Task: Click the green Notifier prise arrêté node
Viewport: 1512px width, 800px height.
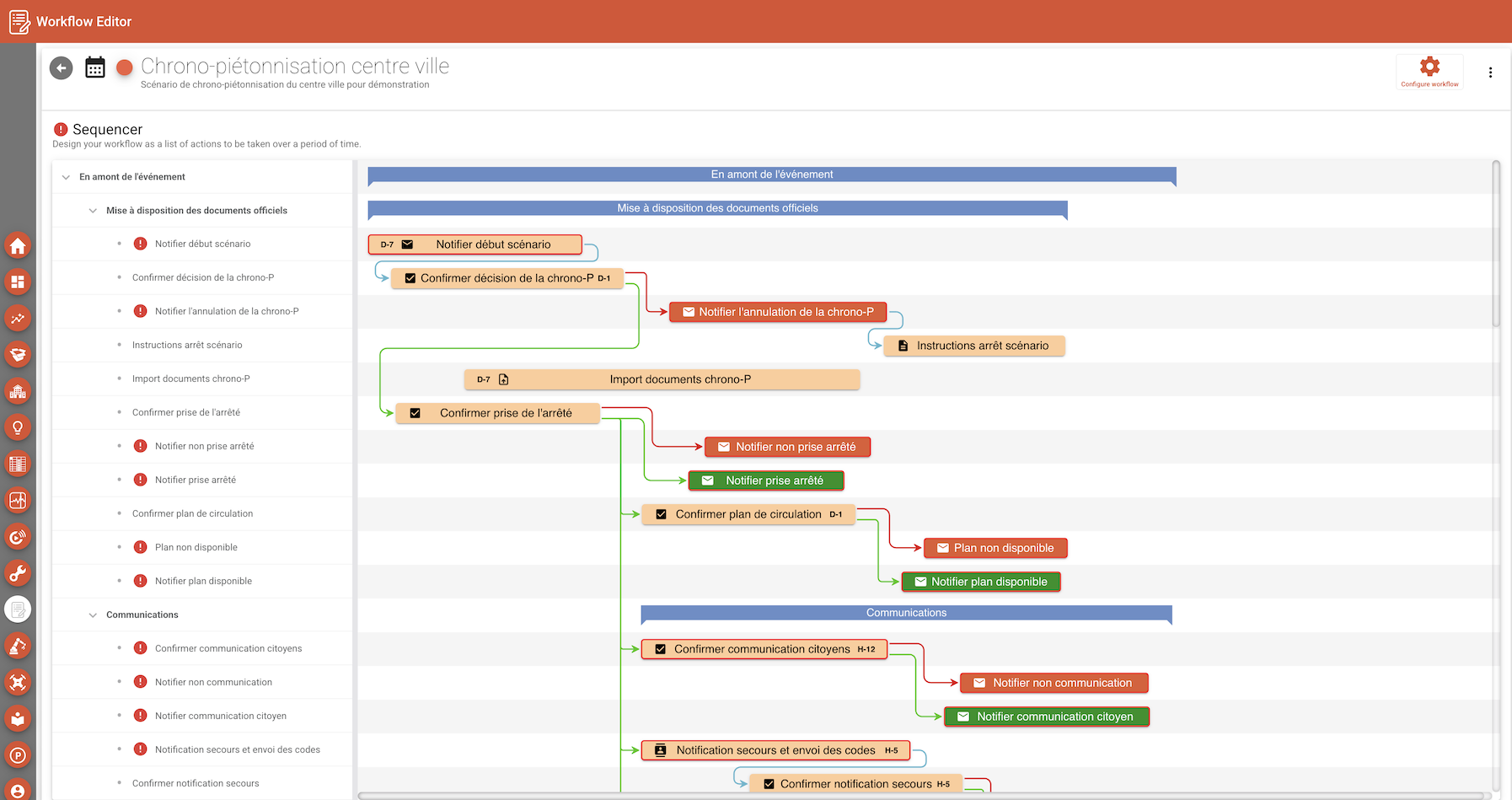Action: pos(766,481)
